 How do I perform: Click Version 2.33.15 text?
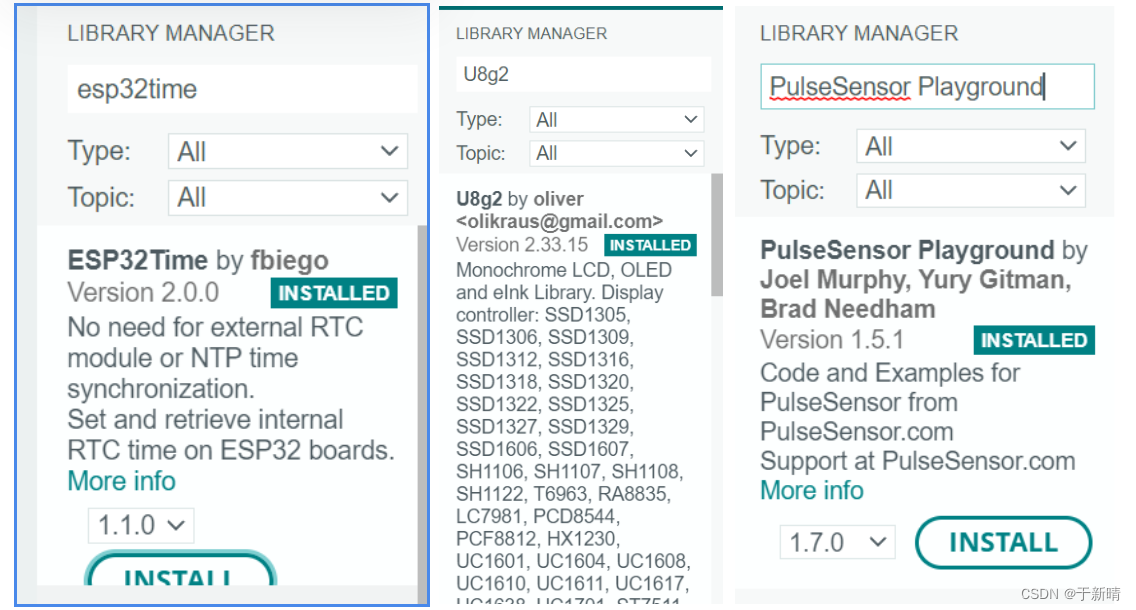tap(522, 245)
